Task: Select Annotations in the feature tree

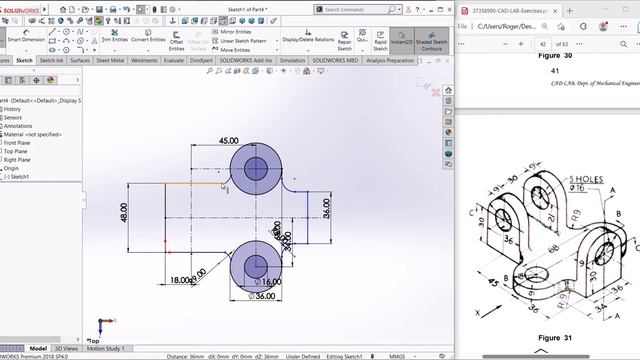Action: [x=18, y=126]
